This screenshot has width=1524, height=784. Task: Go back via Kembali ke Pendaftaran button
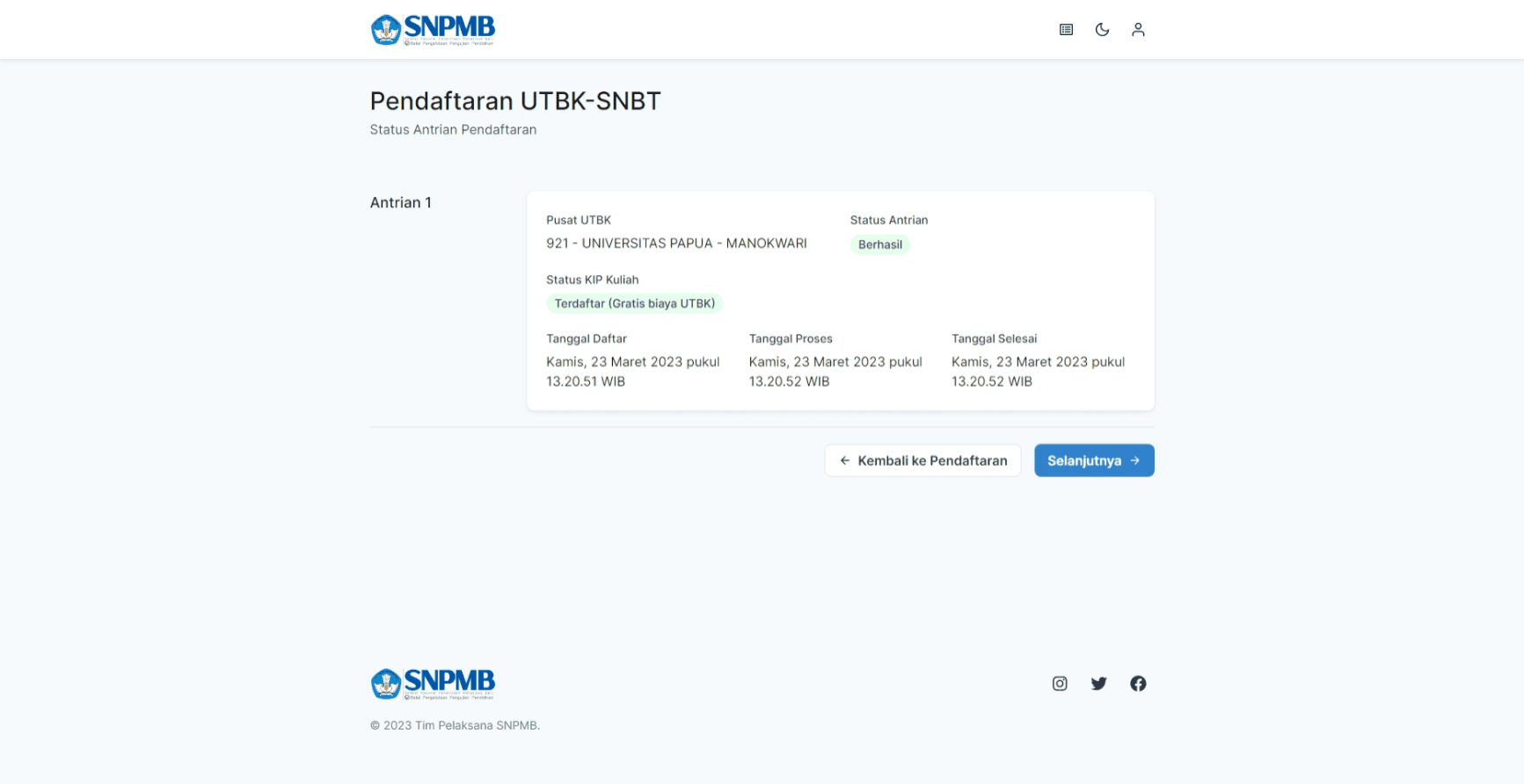(x=922, y=461)
